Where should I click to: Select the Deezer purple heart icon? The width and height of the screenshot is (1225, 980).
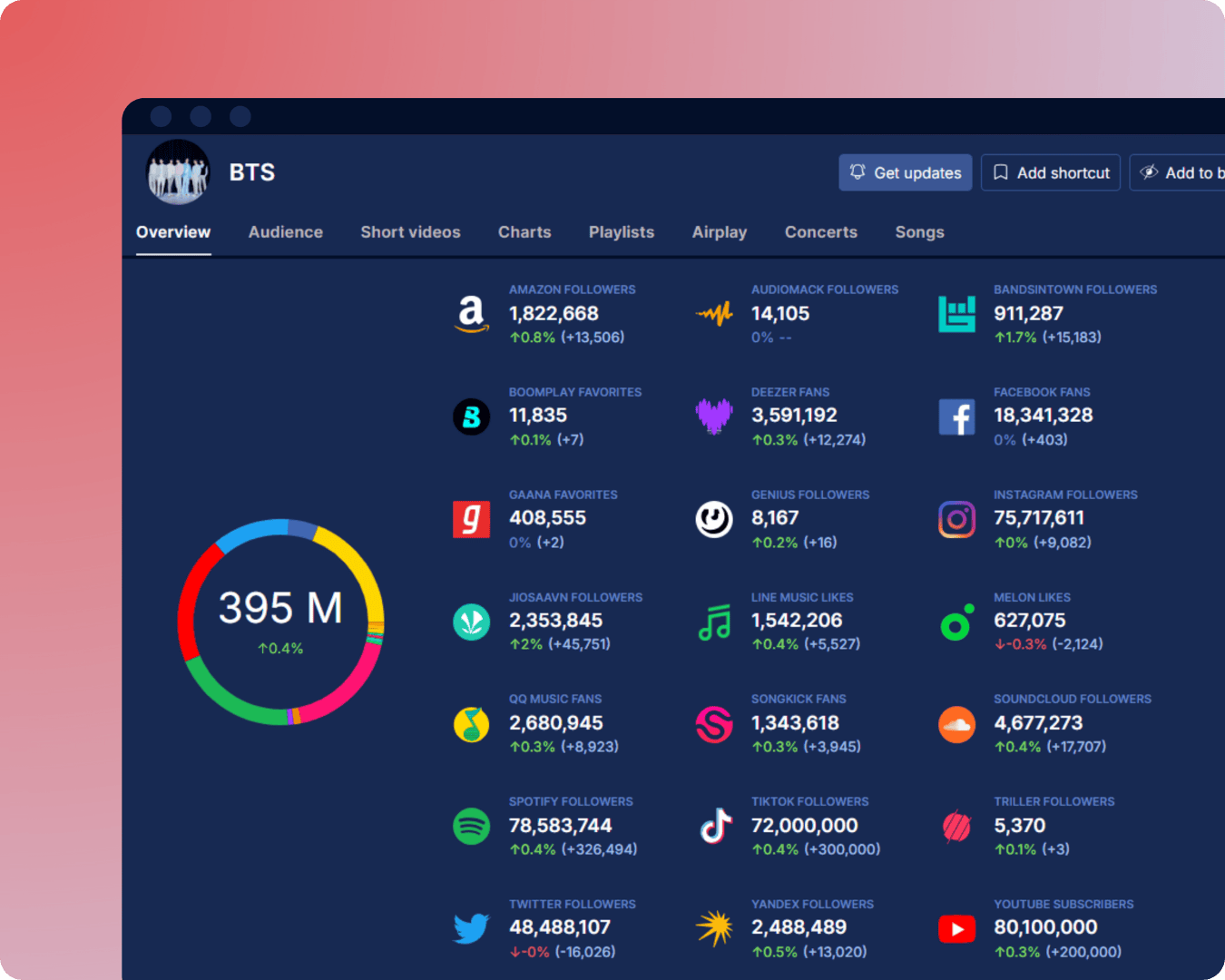(x=714, y=417)
